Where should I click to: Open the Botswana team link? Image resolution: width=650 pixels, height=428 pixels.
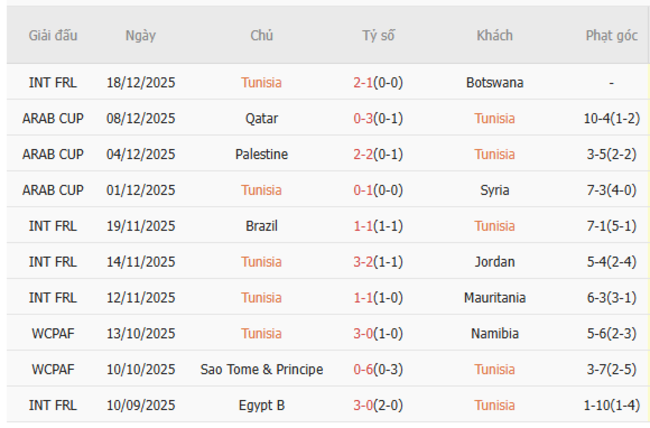[x=495, y=82]
